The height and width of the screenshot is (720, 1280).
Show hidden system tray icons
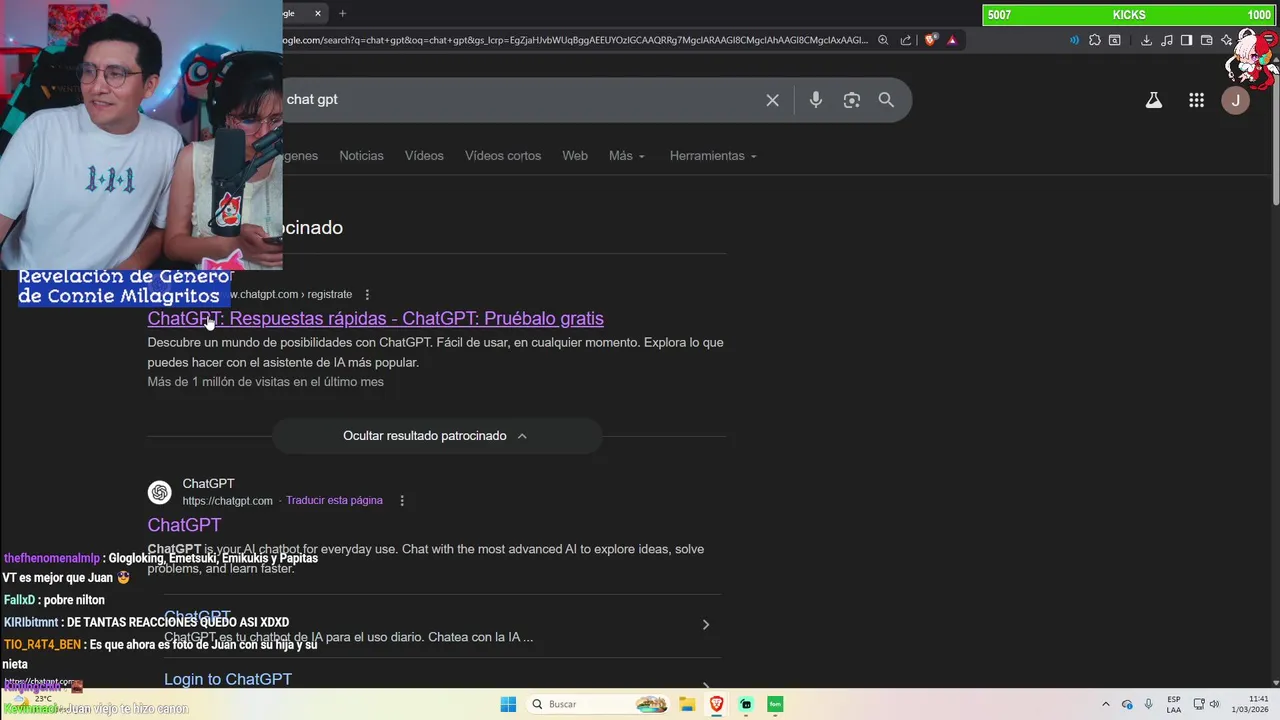pyautogui.click(x=1105, y=704)
